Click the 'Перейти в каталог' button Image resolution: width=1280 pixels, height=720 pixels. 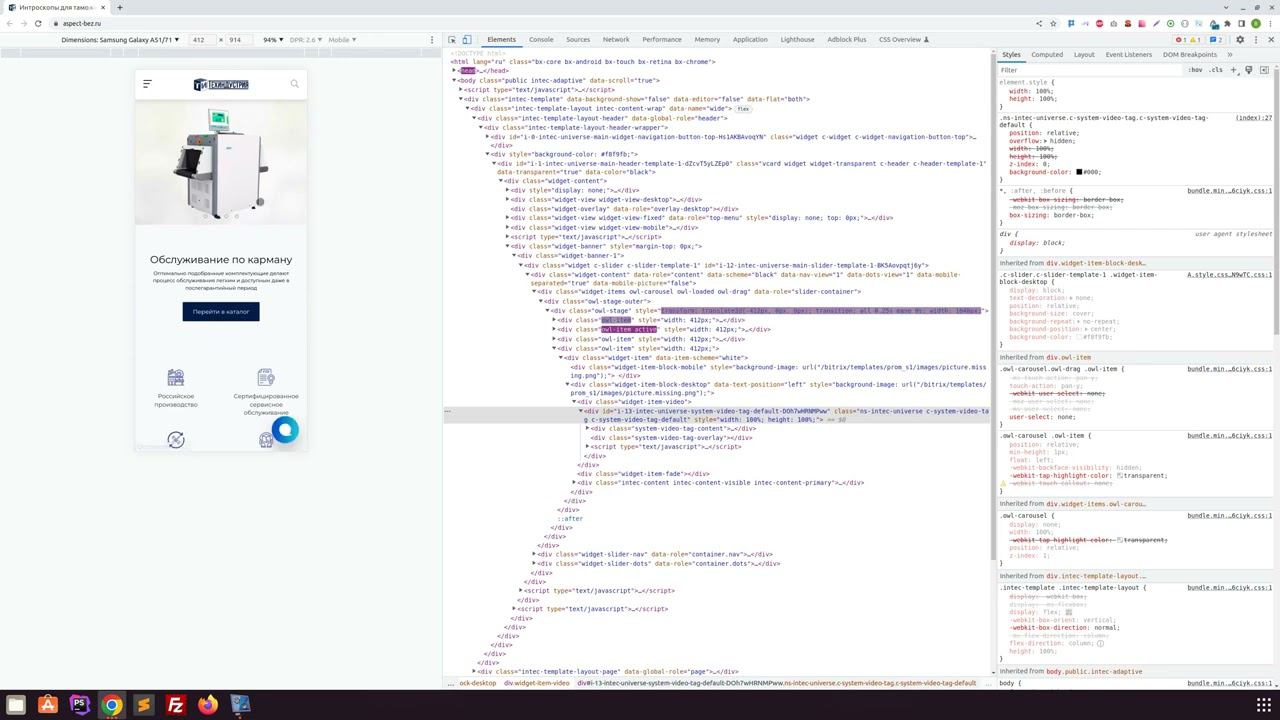tap(221, 312)
